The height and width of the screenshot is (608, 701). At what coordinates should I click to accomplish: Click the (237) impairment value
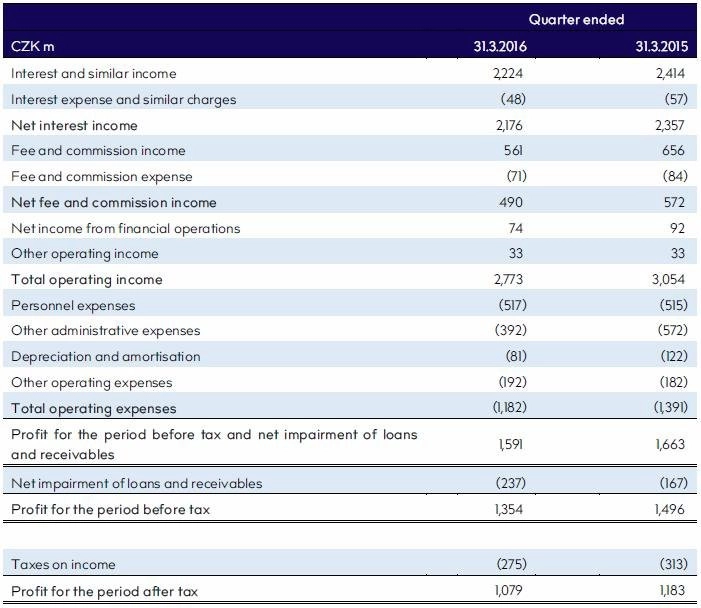(511, 483)
